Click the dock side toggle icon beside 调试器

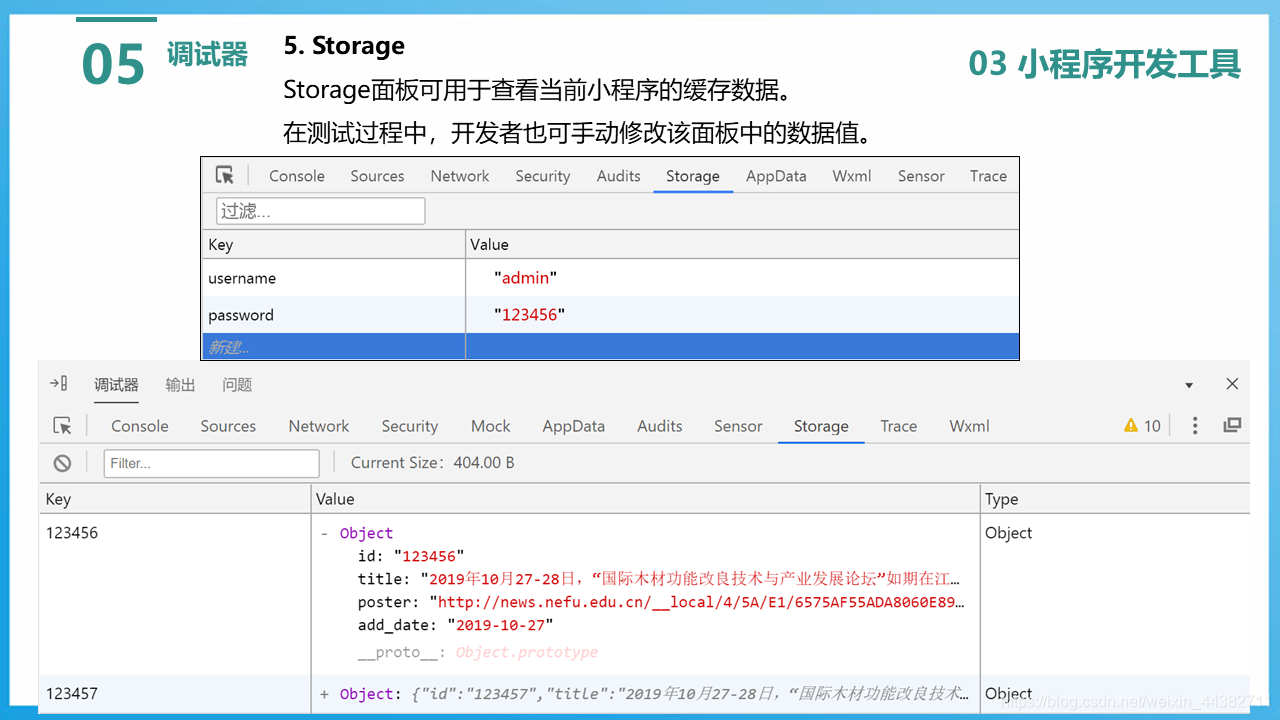(59, 384)
